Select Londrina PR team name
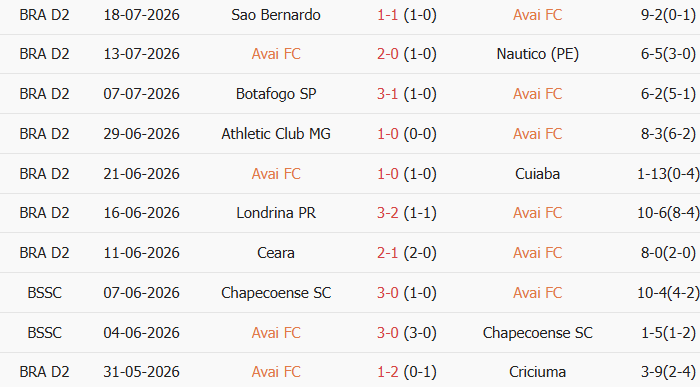Viewport: 700px width, 387px height. 276,213
